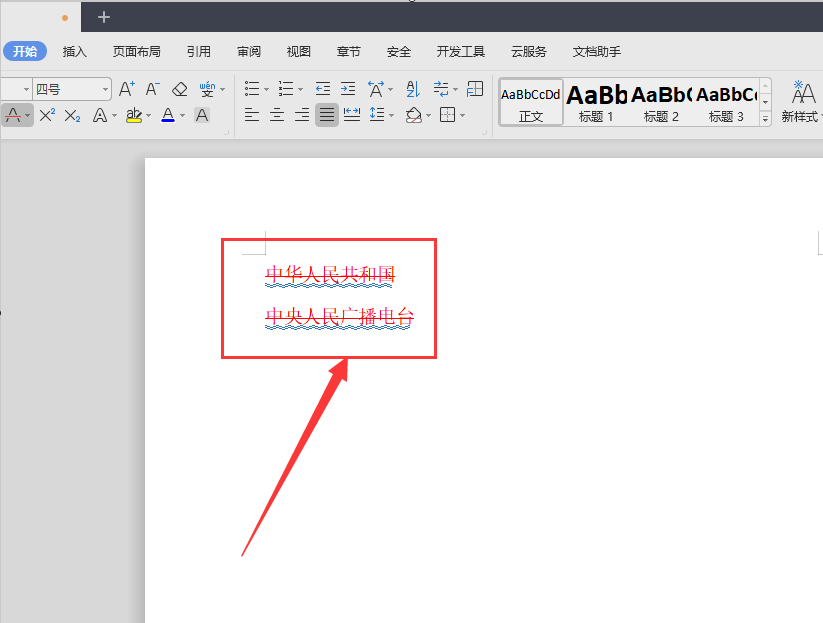The height and width of the screenshot is (623, 823).
Task: Click the text 中央人民广播电台 in document
Action: tap(340, 316)
